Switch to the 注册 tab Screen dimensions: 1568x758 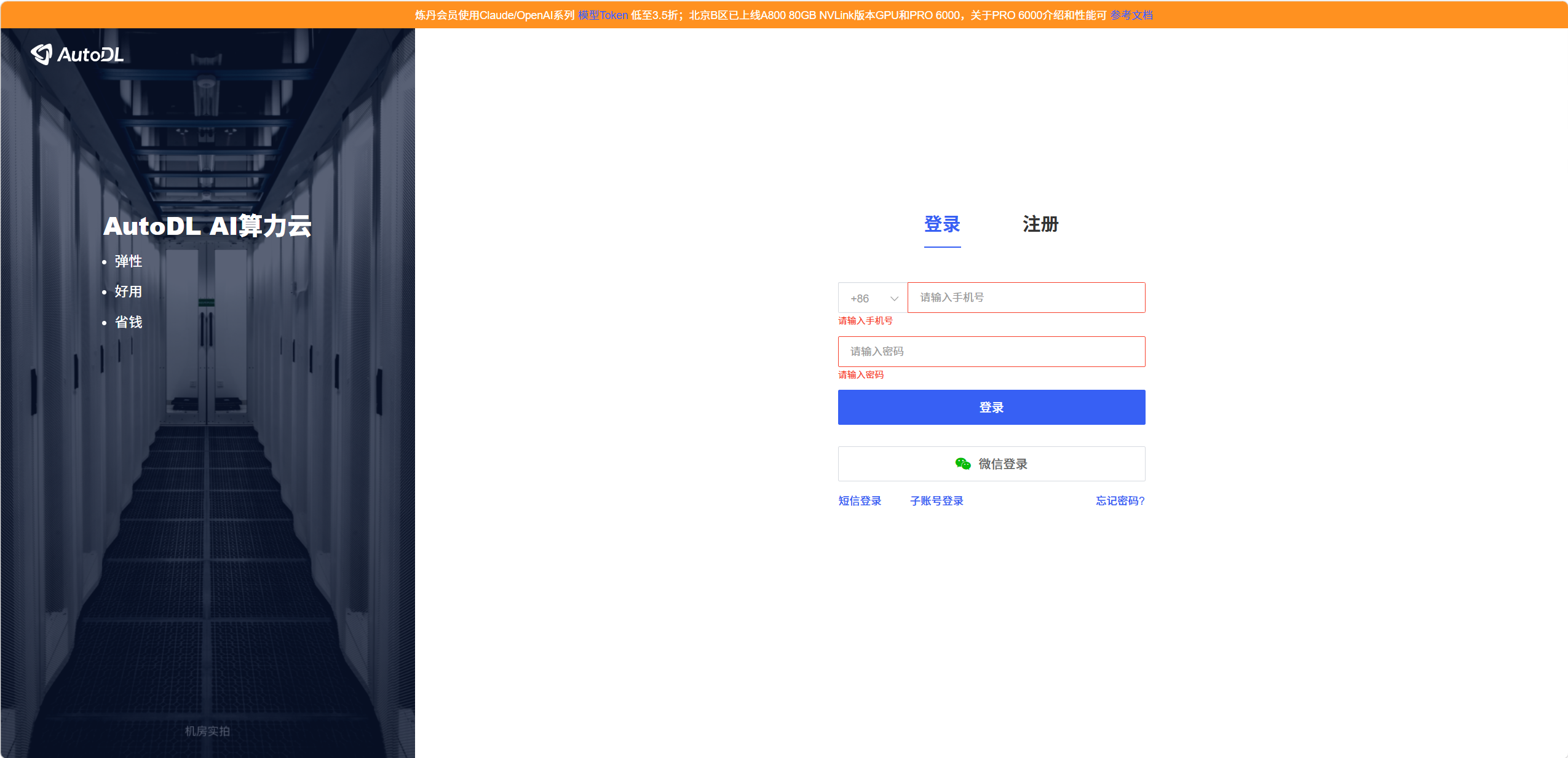pyautogui.click(x=1040, y=224)
